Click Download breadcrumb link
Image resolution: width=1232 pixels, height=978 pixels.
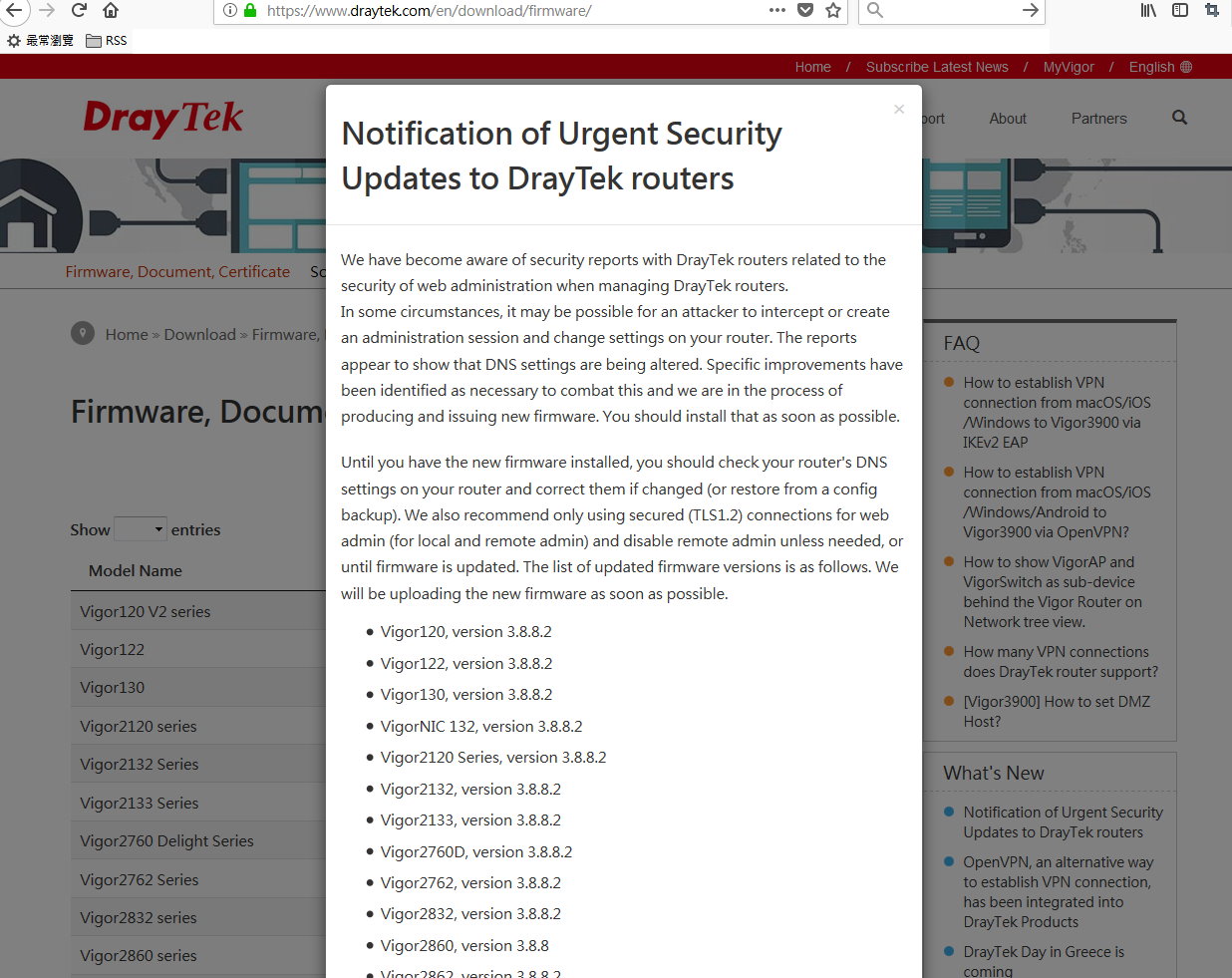[199, 334]
